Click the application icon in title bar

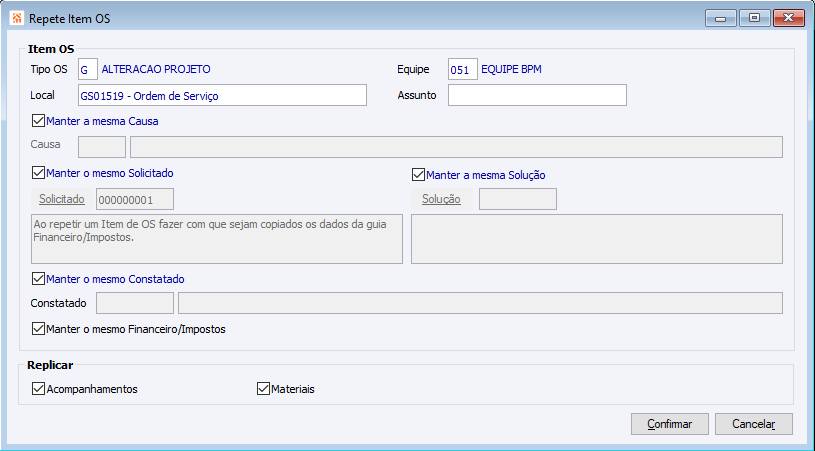point(17,19)
